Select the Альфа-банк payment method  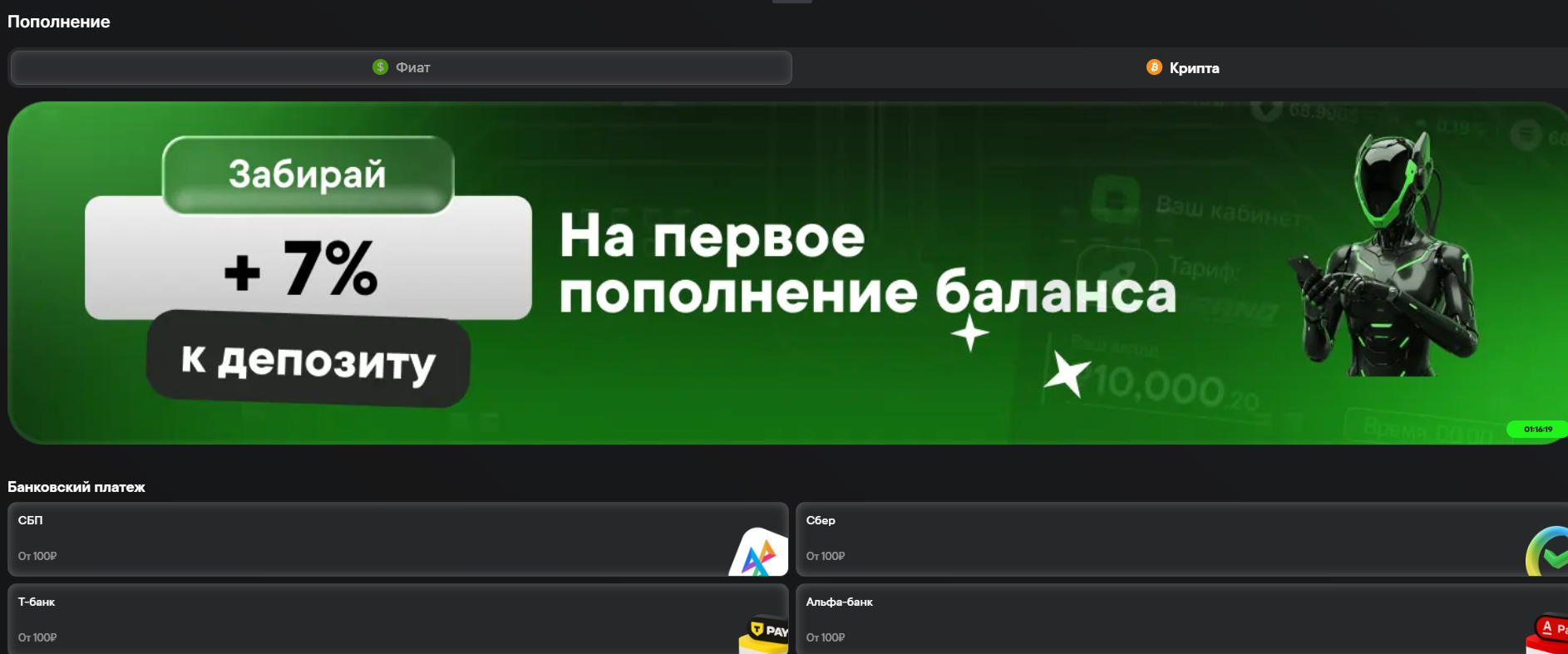(x=1182, y=618)
